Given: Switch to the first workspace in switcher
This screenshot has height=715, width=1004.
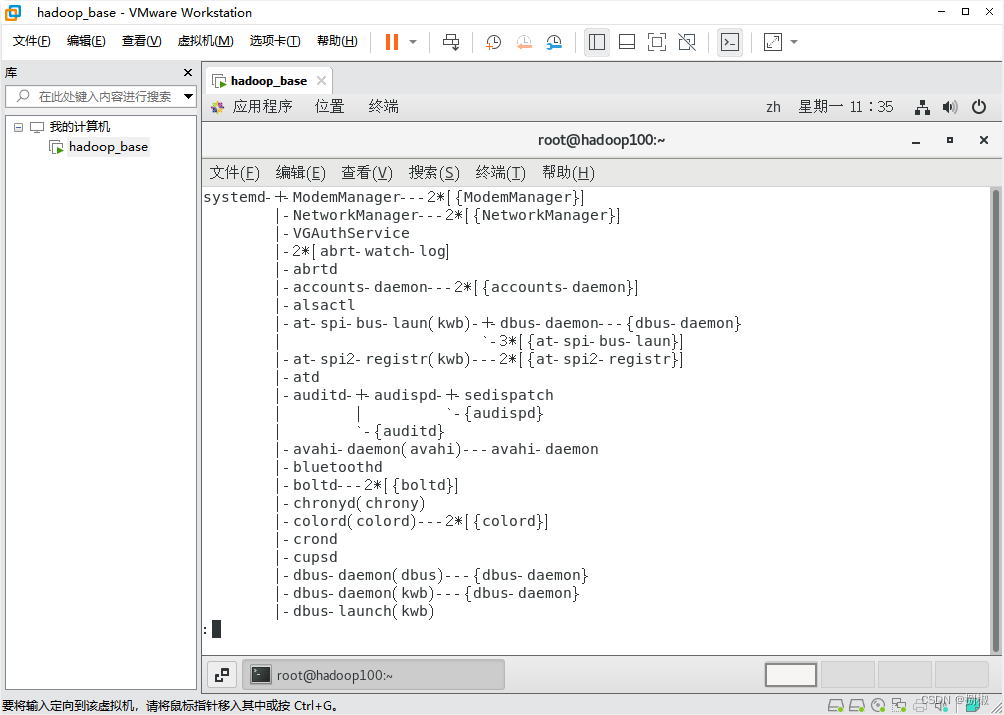Looking at the screenshot, I should coord(791,675).
